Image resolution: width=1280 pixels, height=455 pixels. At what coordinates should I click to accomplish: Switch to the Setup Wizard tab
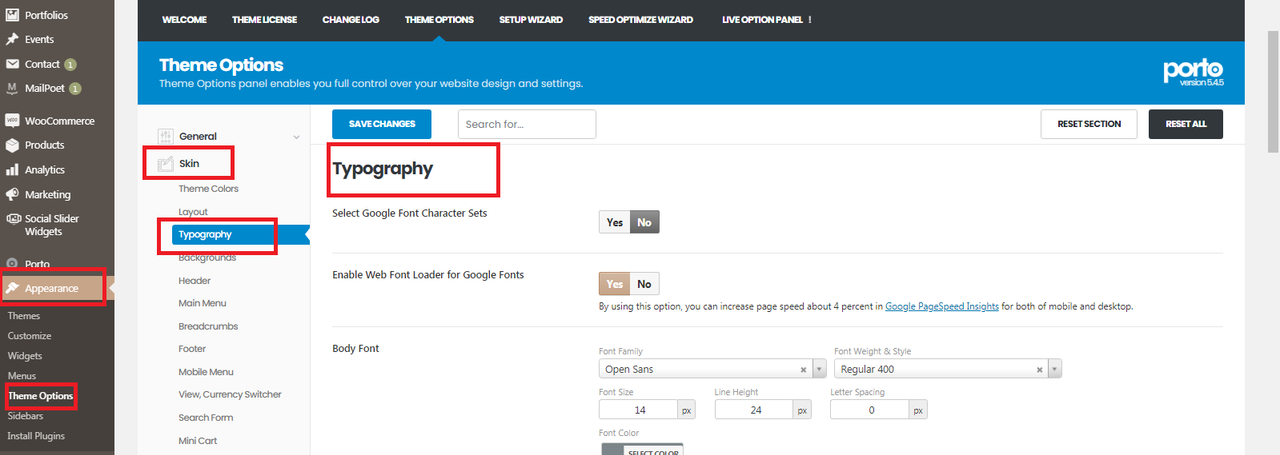click(x=530, y=19)
